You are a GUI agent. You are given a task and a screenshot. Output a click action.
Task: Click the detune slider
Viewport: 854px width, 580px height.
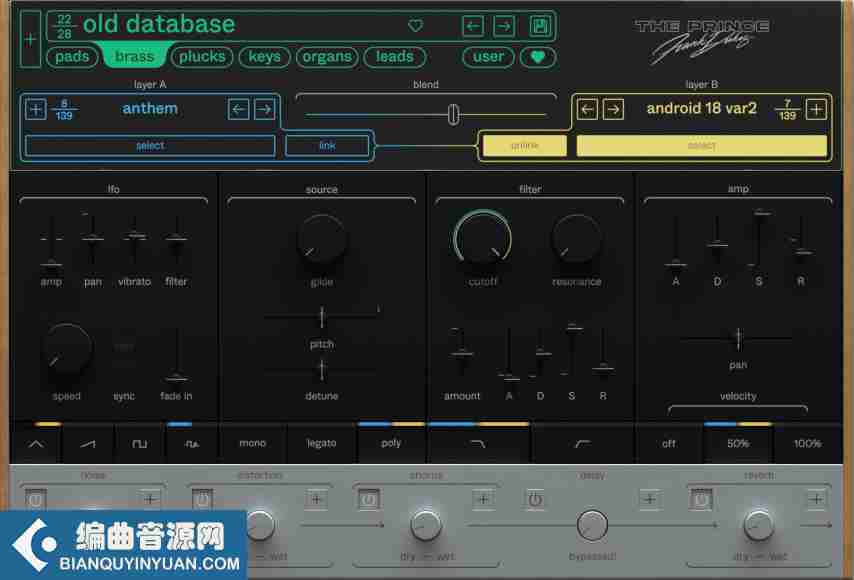click(x=322, y=370)
